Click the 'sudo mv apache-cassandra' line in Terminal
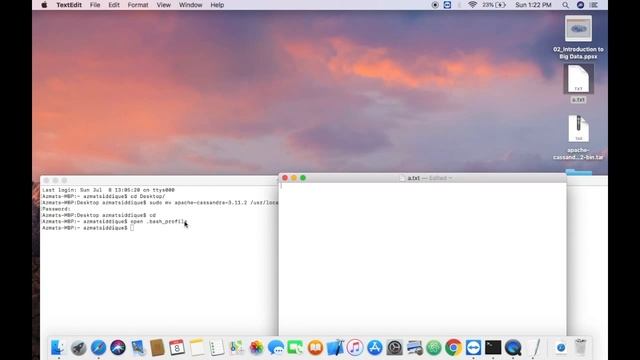 [x=160, y=202]
